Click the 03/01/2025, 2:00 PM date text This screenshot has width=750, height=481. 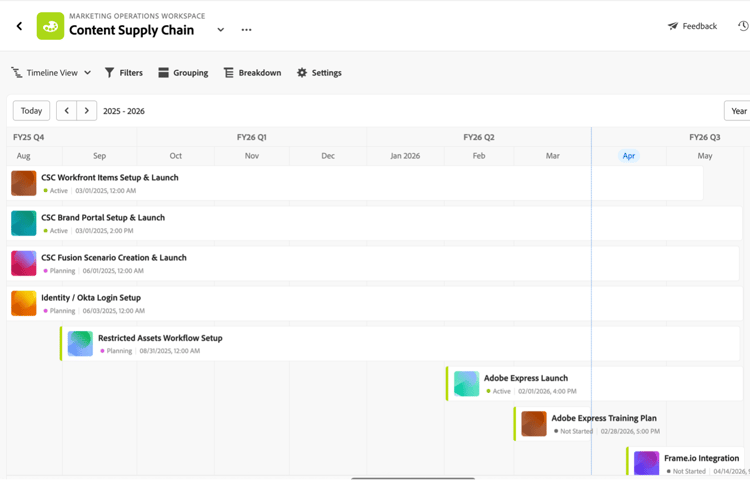tap(104, 231)
